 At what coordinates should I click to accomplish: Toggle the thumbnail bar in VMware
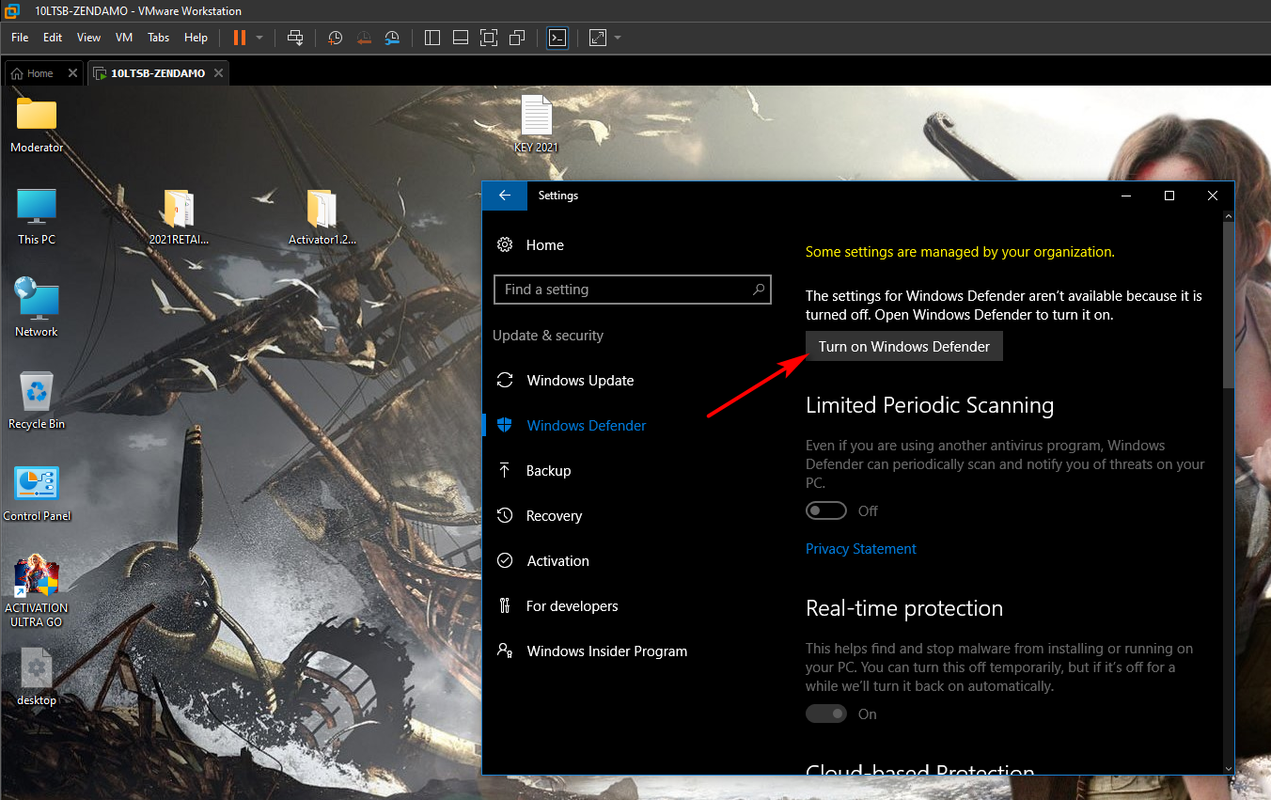[x=461, y=37]
